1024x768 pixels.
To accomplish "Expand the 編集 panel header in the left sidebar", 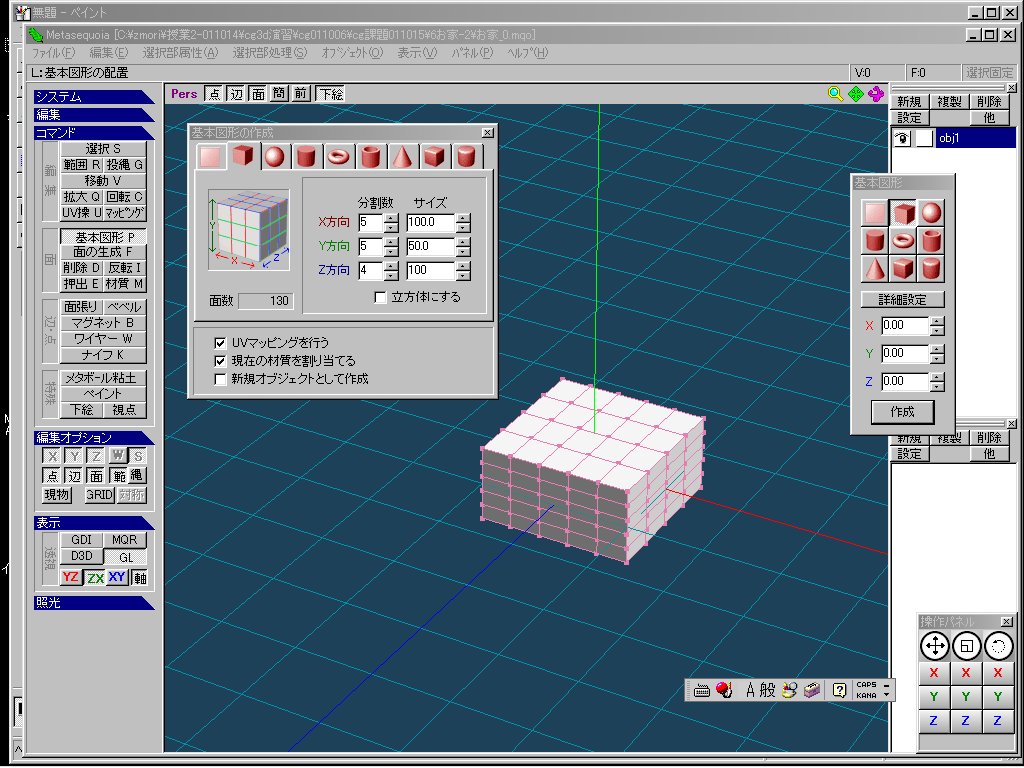I will point(94,115).
